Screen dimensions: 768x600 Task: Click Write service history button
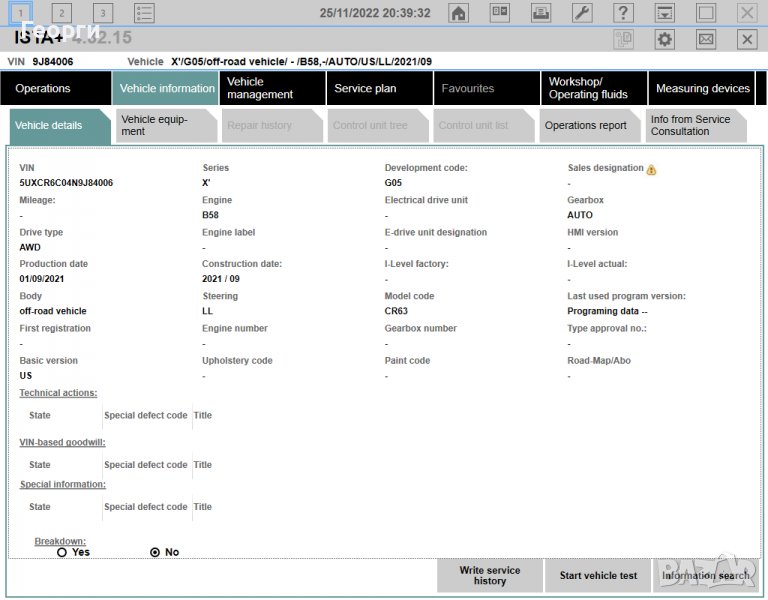pos(490,576)
